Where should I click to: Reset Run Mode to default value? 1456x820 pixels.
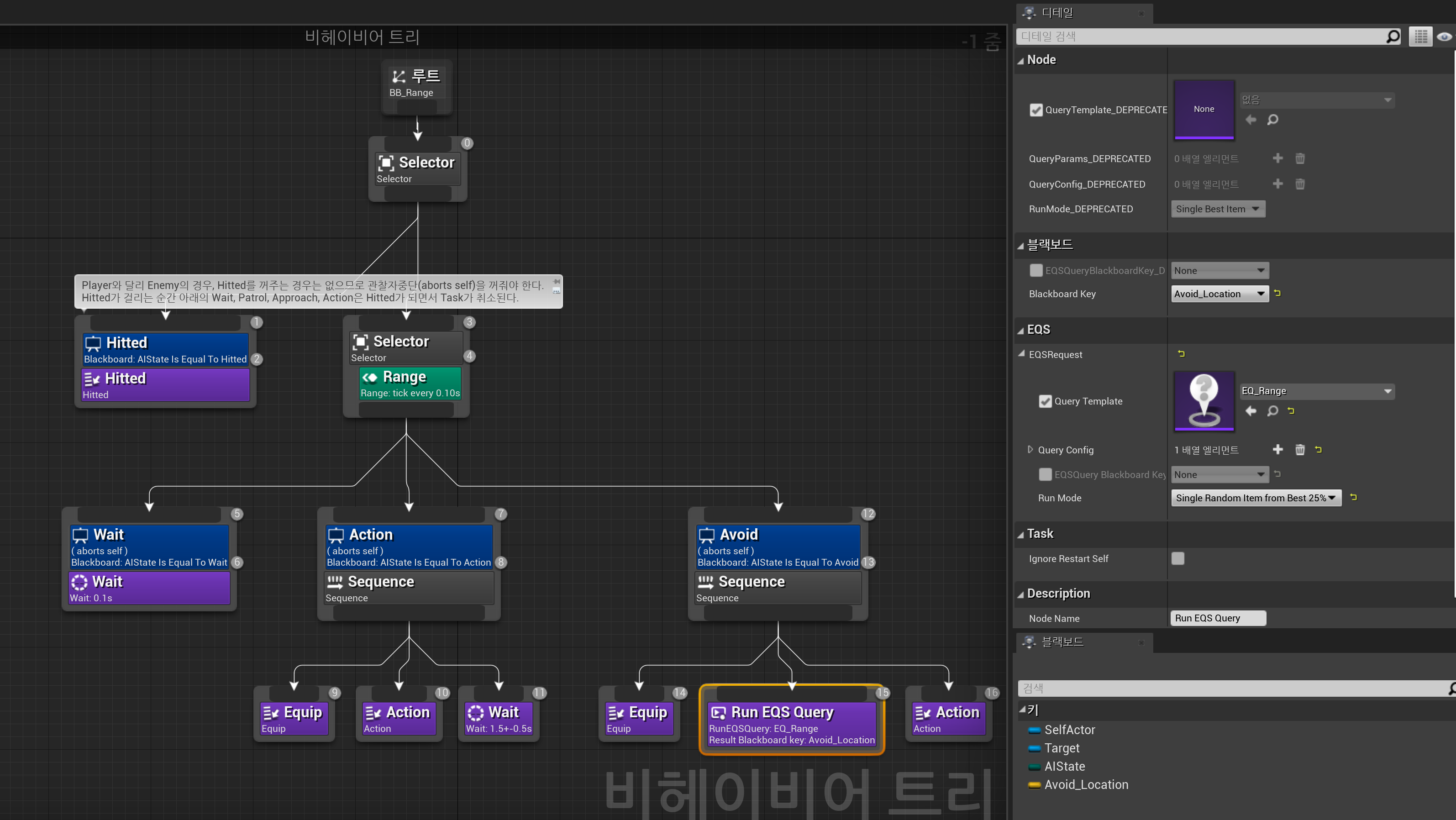pos(1353,497)
